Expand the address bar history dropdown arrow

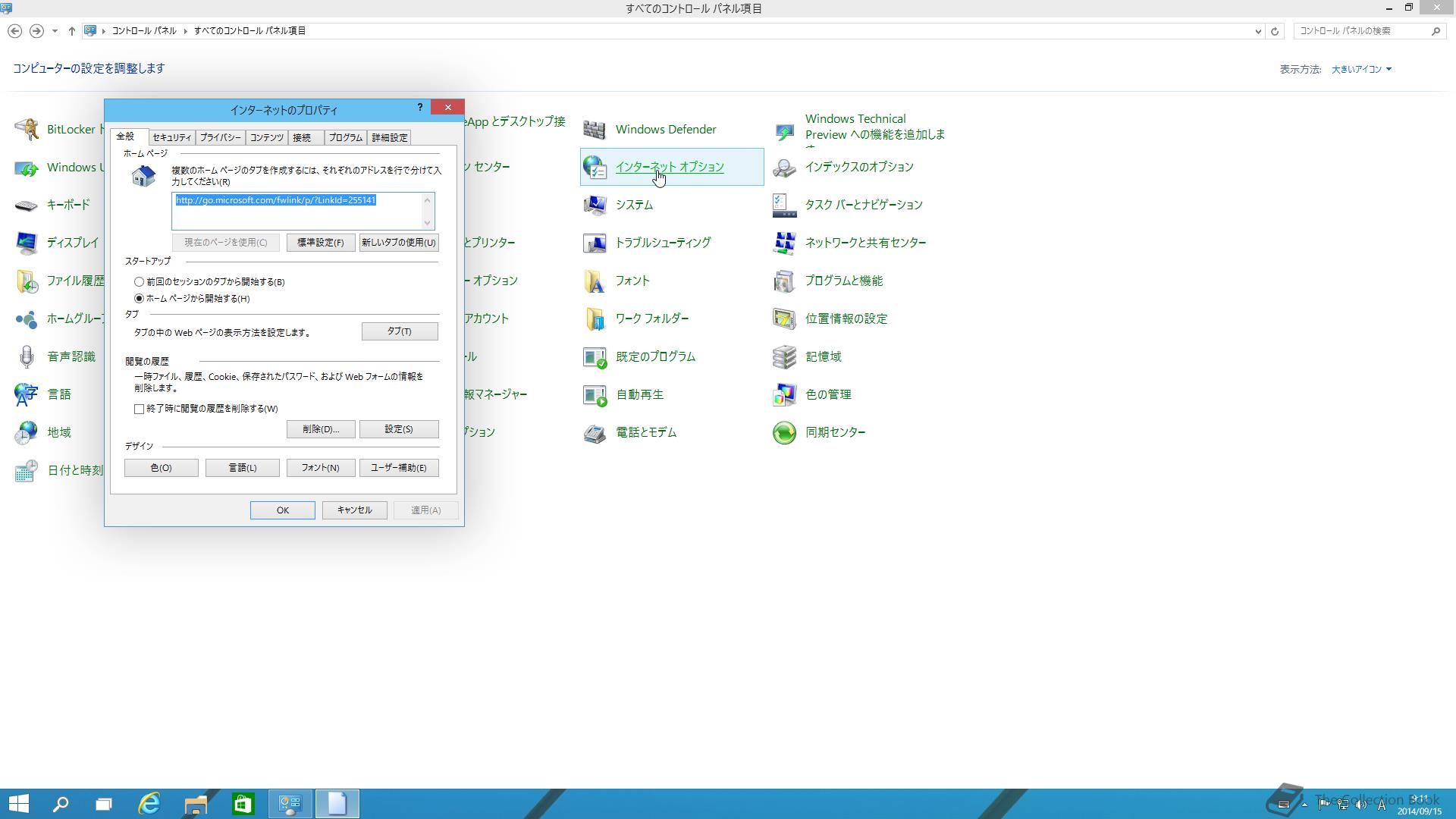pyautogui.click(x=1258, y=31)
